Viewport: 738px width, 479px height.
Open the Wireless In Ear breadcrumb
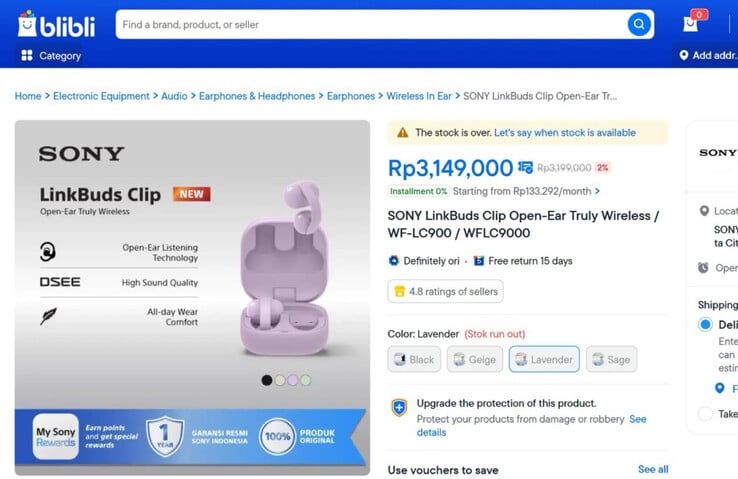pos(420,96)
